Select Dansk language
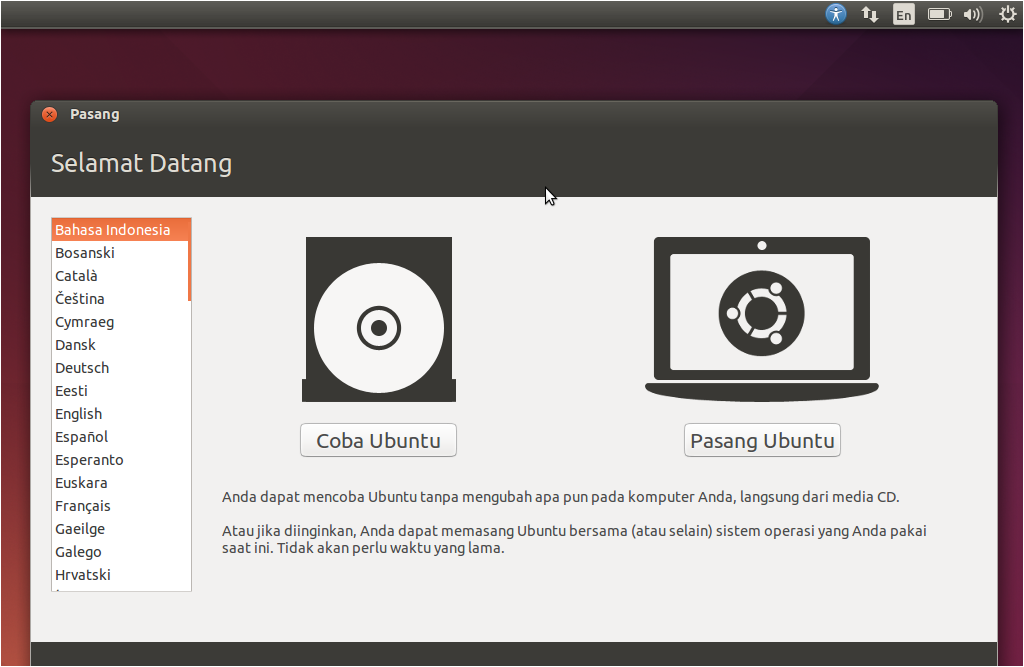The width and height of the screenshot is (1024, 667). point(120,345)
